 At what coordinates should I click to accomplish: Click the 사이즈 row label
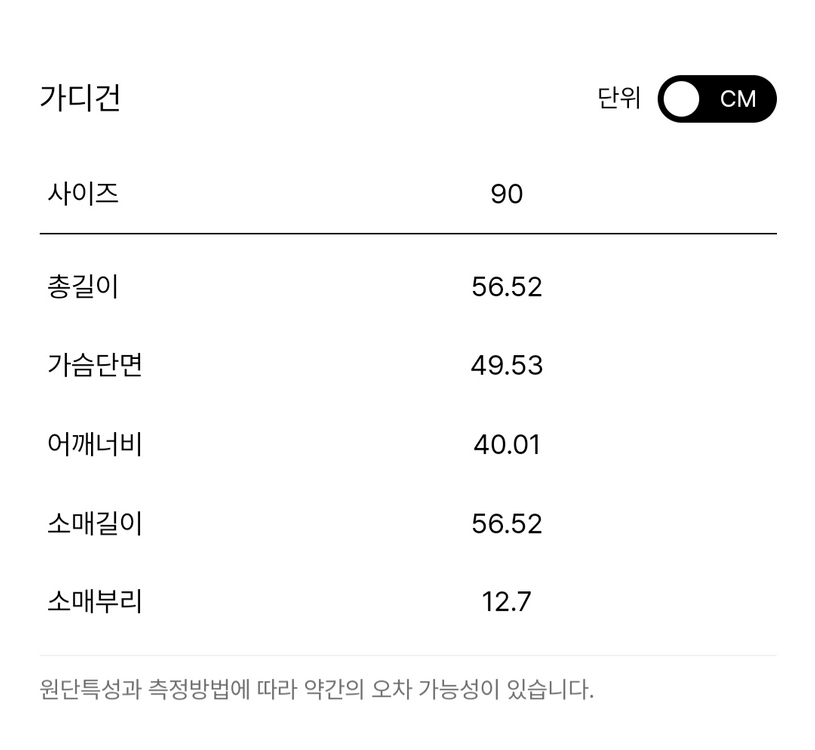tap(84, 194)
